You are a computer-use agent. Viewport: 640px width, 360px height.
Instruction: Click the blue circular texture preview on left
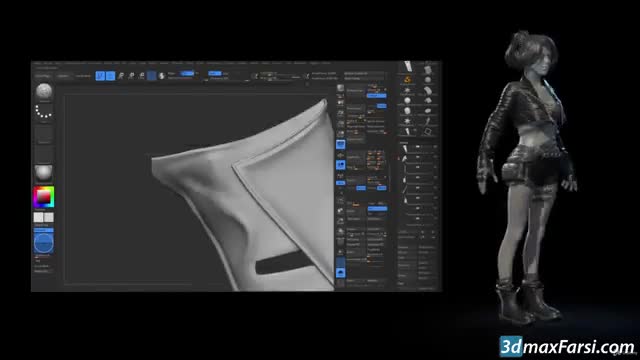[44, 243]
